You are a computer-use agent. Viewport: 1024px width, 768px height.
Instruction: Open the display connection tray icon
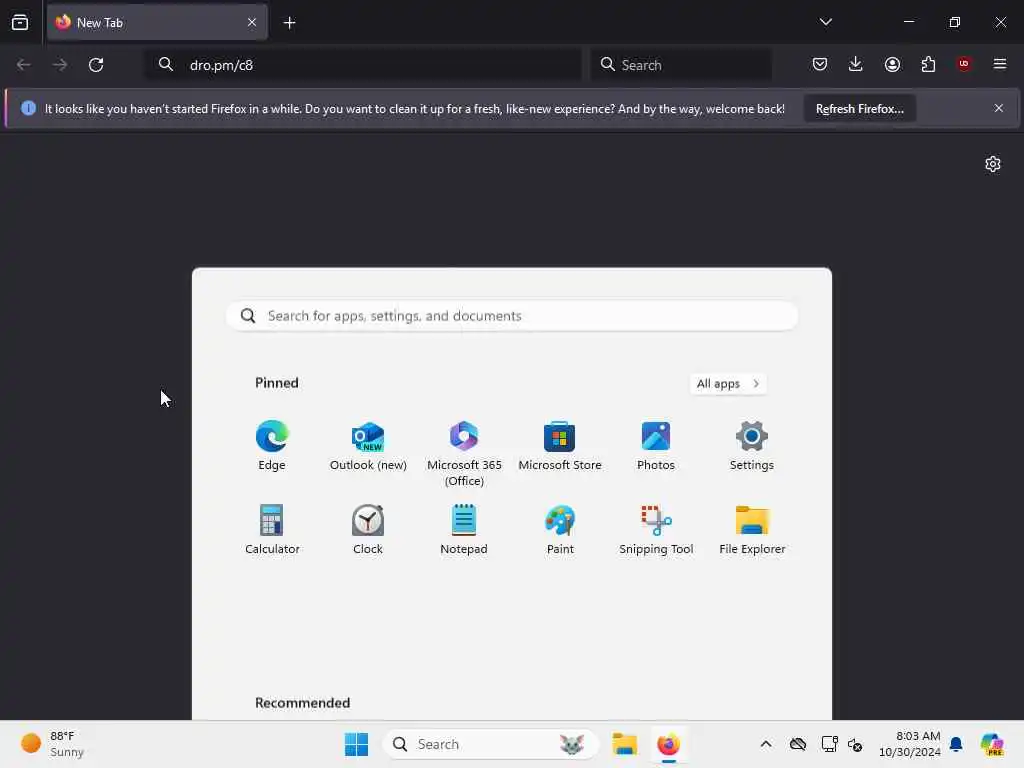tap(829, 744)
